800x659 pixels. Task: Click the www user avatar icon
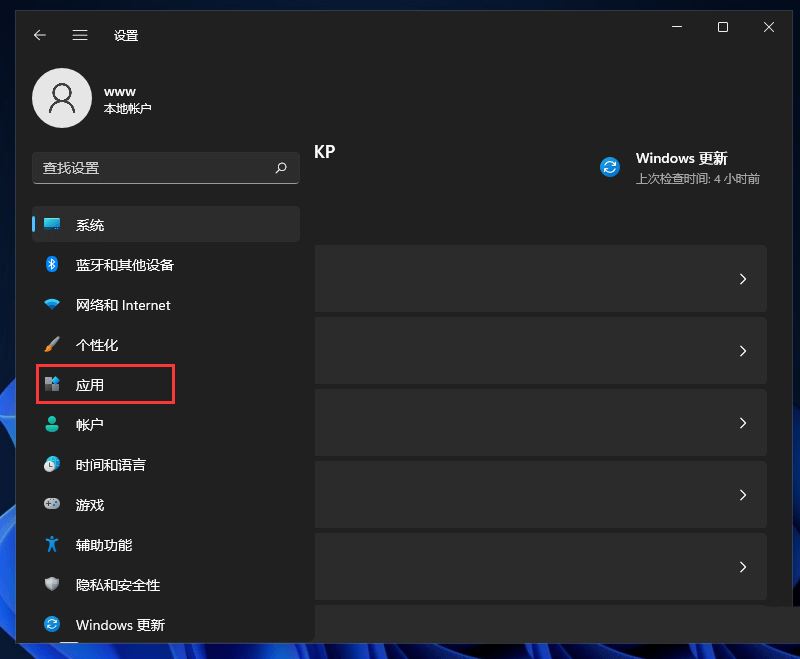click(62, 98)
